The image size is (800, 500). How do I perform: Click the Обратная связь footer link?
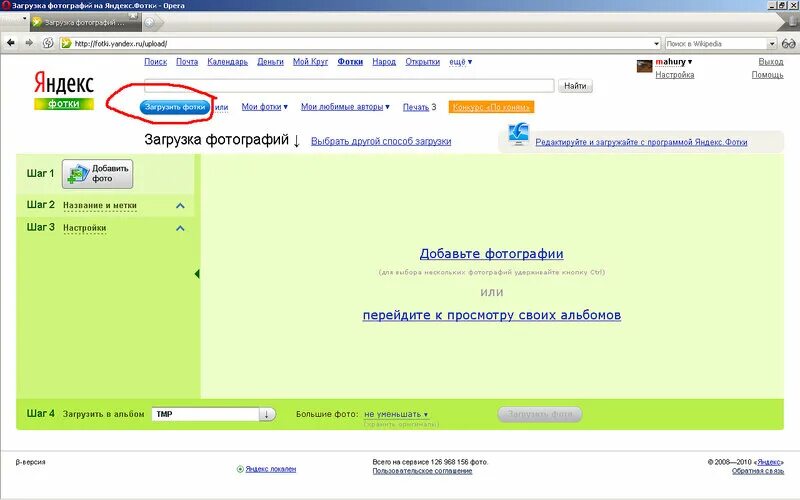point(758,471)
